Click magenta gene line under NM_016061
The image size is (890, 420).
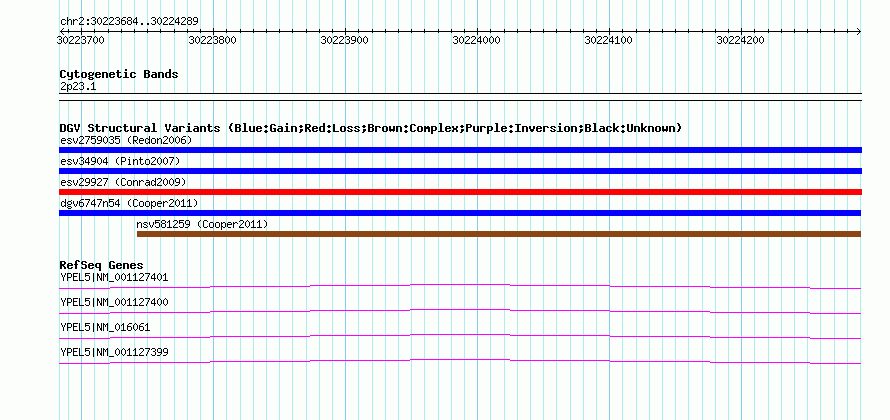pos(460,337)
